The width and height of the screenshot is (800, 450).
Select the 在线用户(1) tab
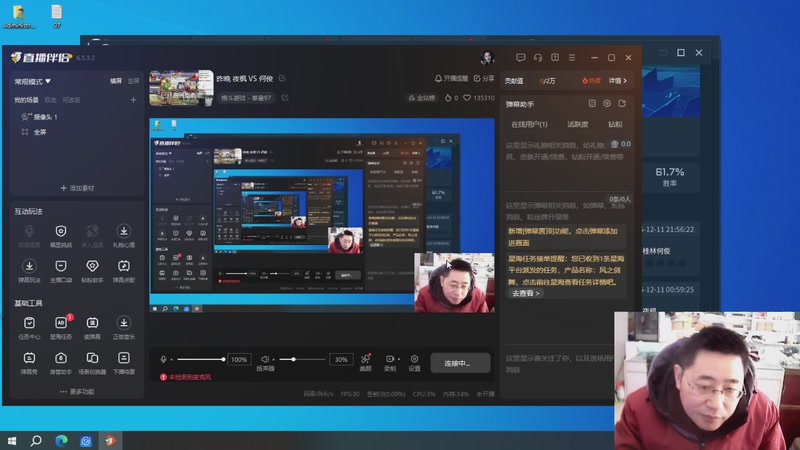529,124
